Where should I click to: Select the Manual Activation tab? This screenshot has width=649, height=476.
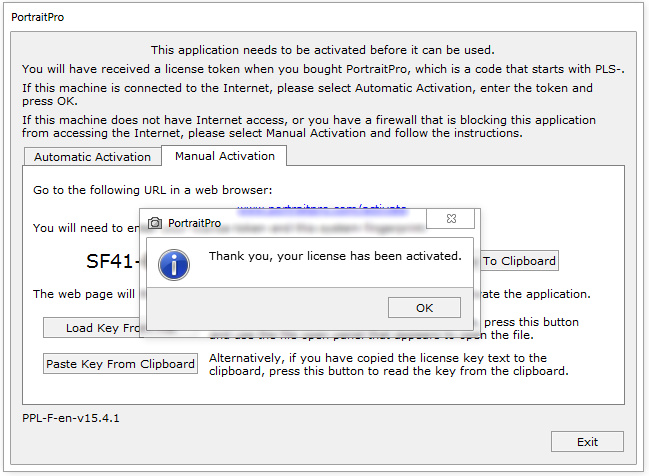(224, 156)
